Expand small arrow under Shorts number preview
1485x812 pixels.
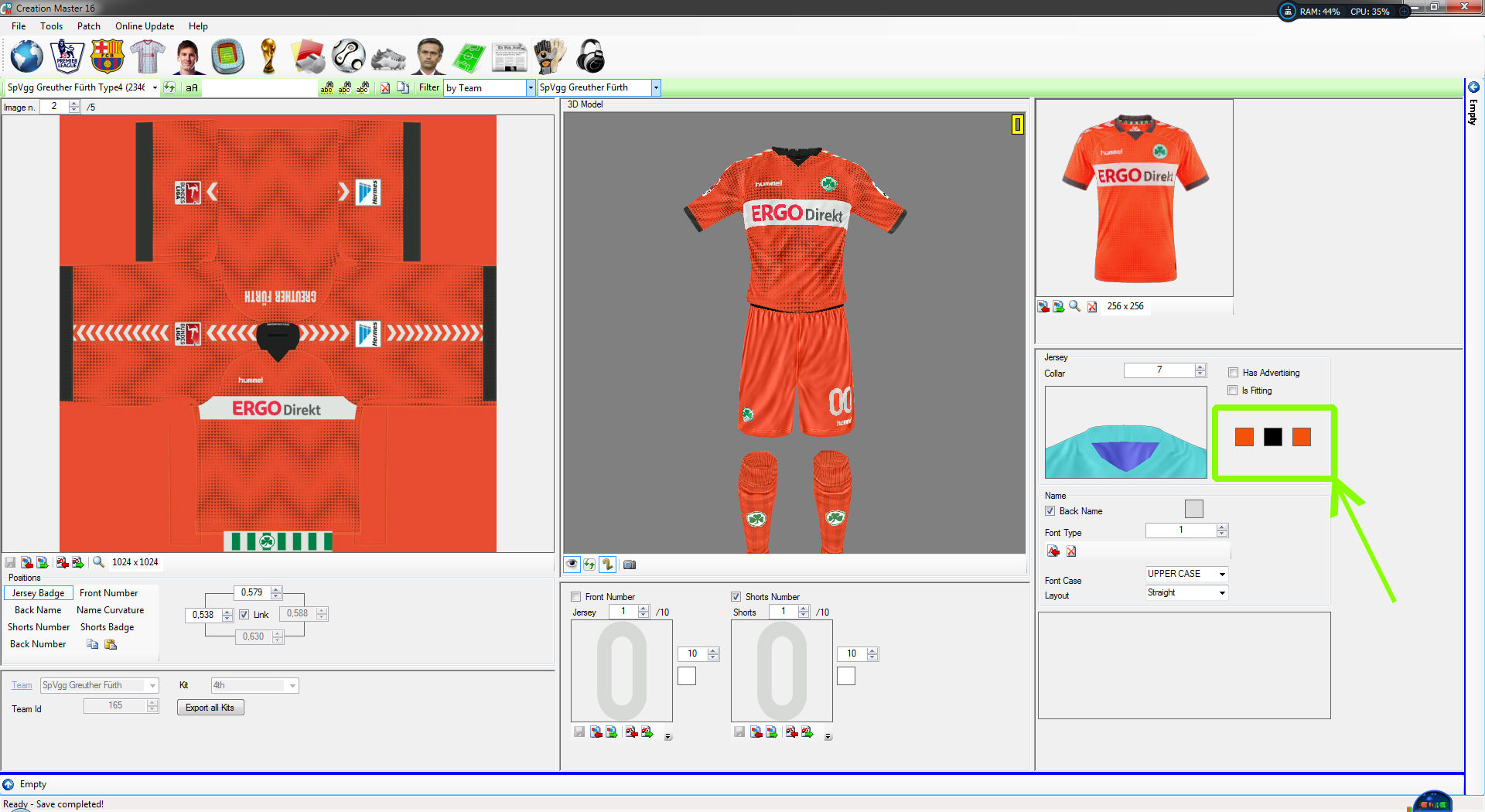pos(828,737)
